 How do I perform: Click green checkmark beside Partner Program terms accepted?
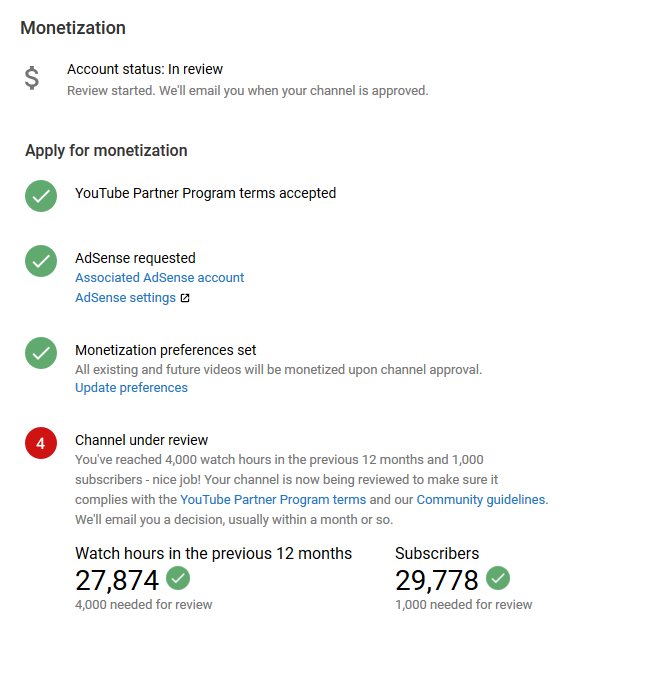click(x=41, y=196)
